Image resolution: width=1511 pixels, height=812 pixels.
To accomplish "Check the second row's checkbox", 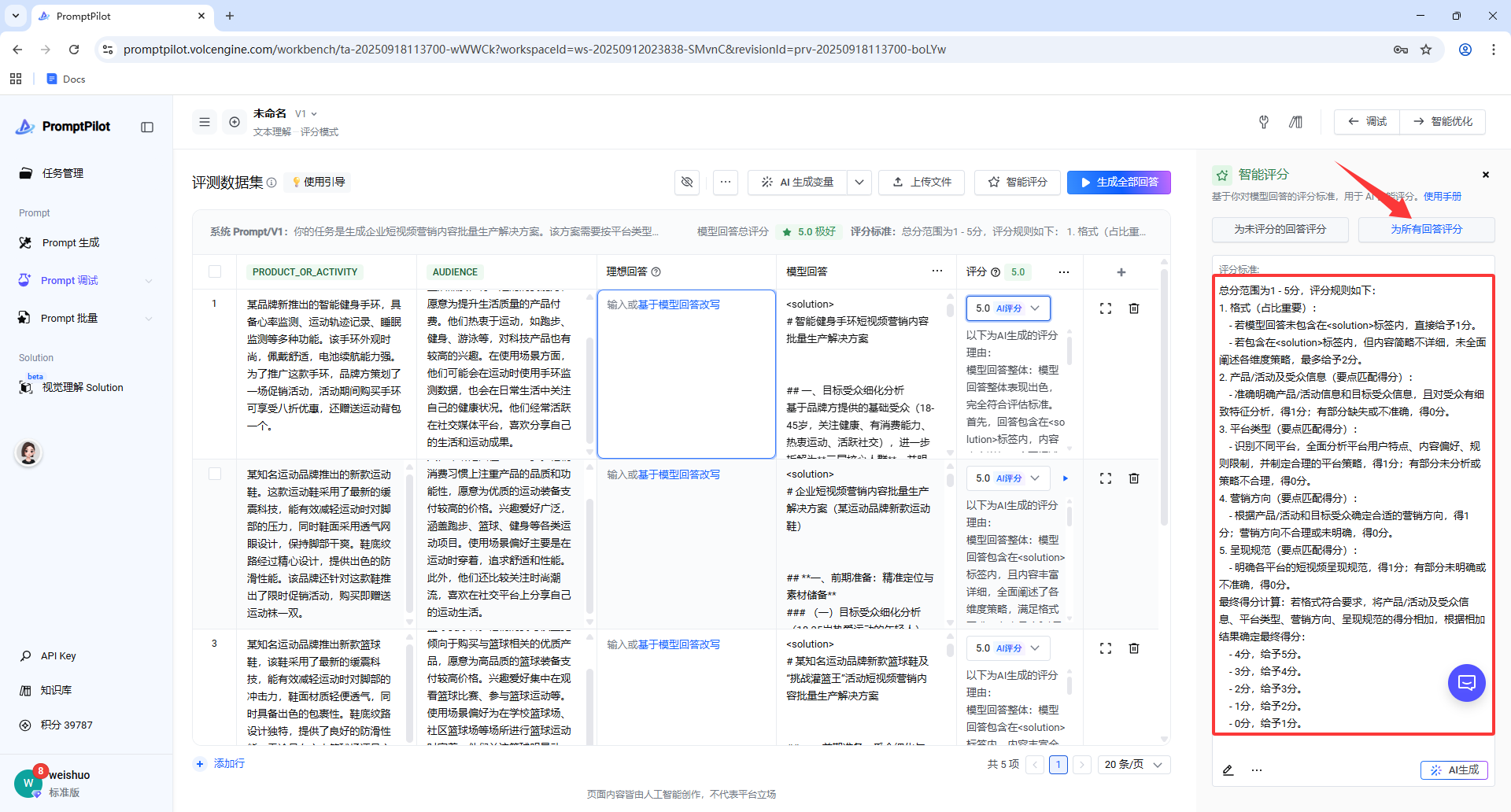I will 215,474.
